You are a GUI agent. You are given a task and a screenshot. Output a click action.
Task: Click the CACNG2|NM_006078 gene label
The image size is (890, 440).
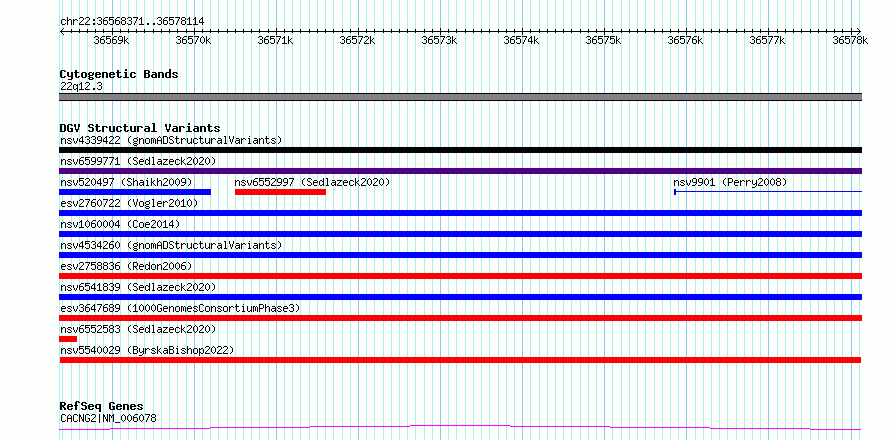pyautogui.click(x=108, y=418)
